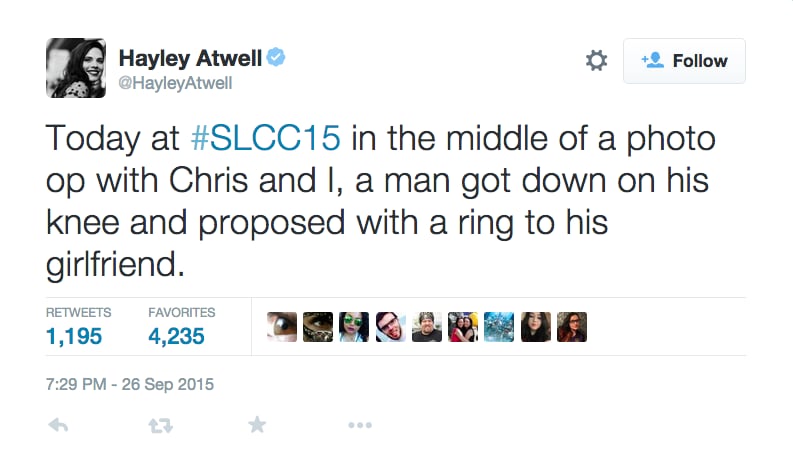The width and height of the screenshot is (793, 475).
Task: Click the blue verified badge
Action: (276, 57)
